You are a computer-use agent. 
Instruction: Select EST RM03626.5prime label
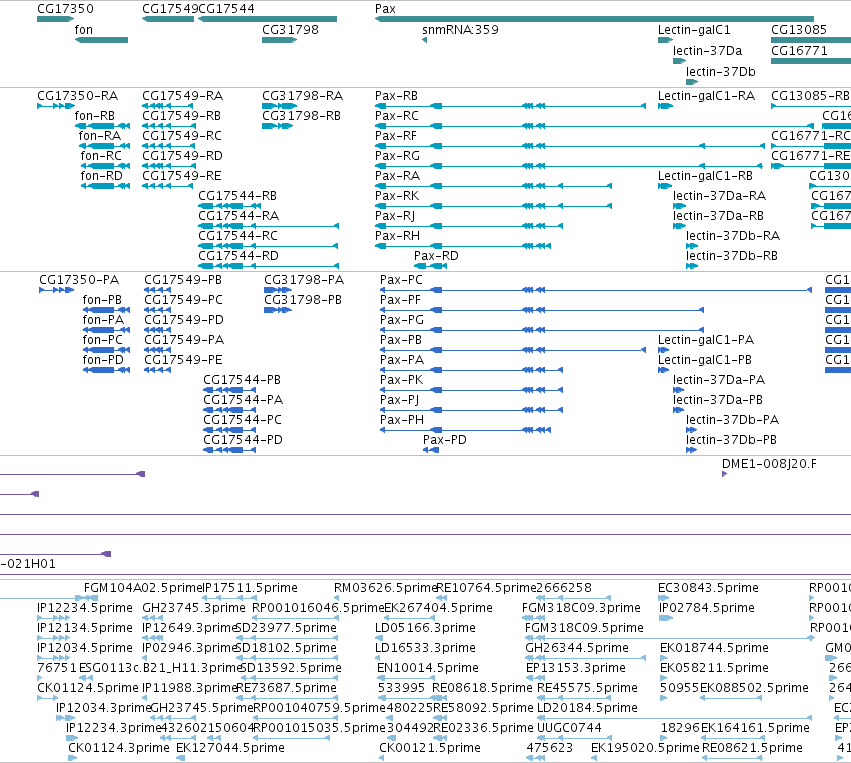pyautogui.click(x=386, y=588)
